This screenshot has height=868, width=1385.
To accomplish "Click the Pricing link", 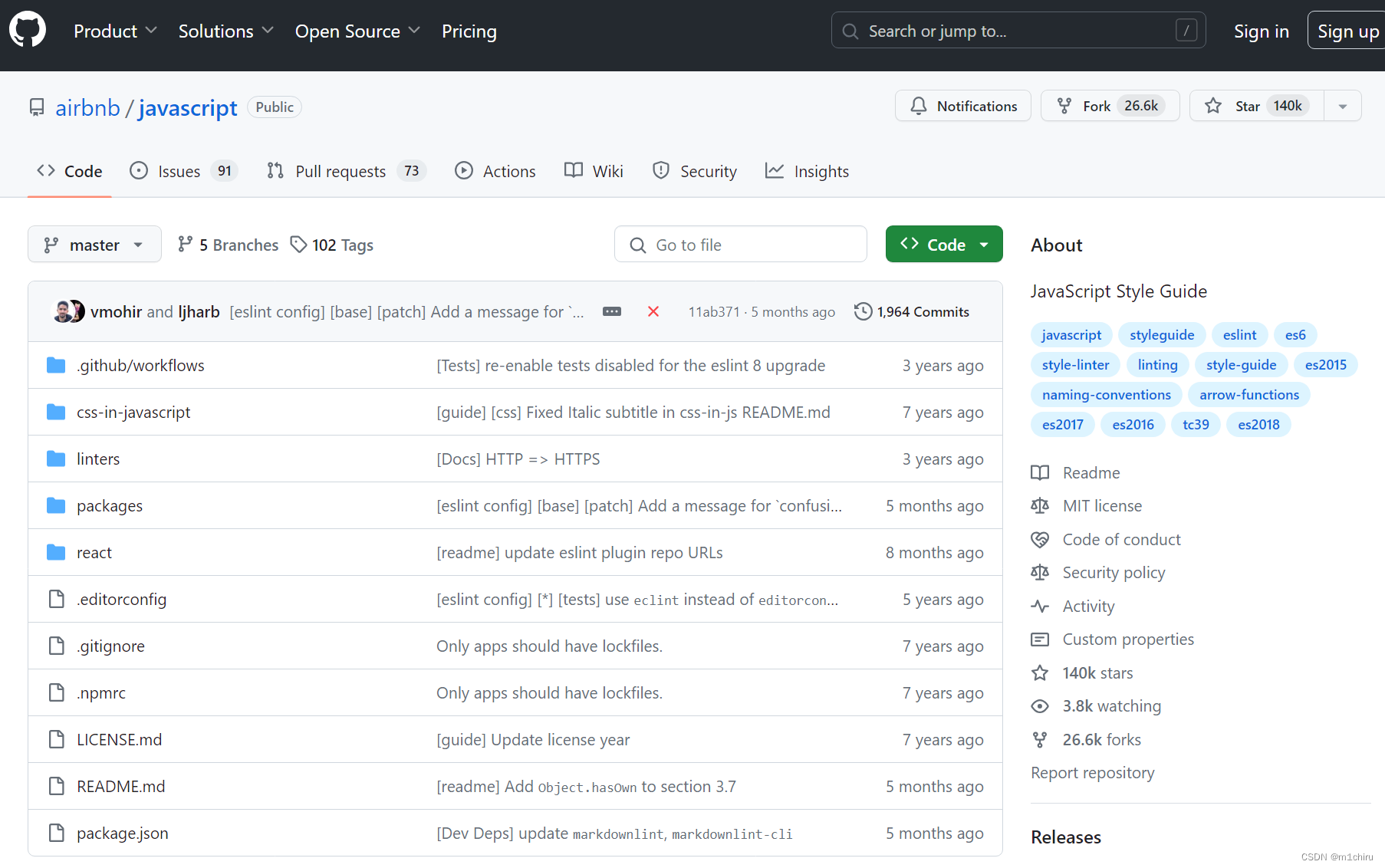I will click(x=469, y=31).
